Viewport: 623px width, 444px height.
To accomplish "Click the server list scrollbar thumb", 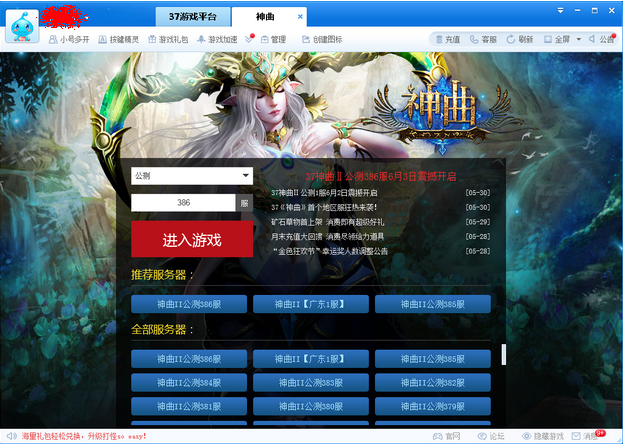I will click(x=504, y=355).
